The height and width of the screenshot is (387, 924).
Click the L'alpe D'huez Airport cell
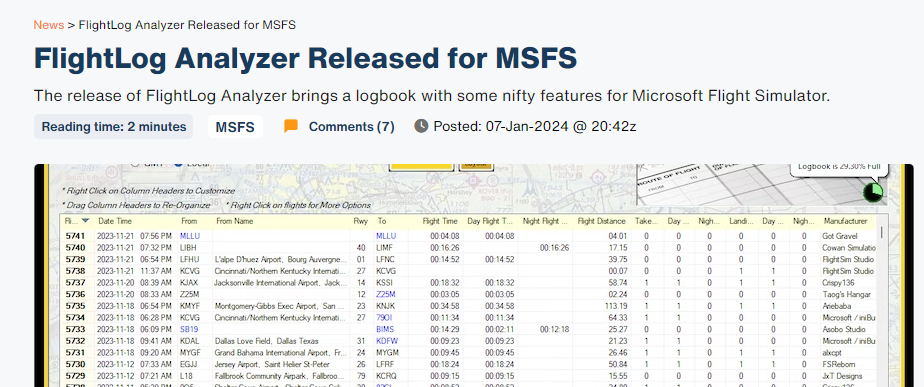280,259
